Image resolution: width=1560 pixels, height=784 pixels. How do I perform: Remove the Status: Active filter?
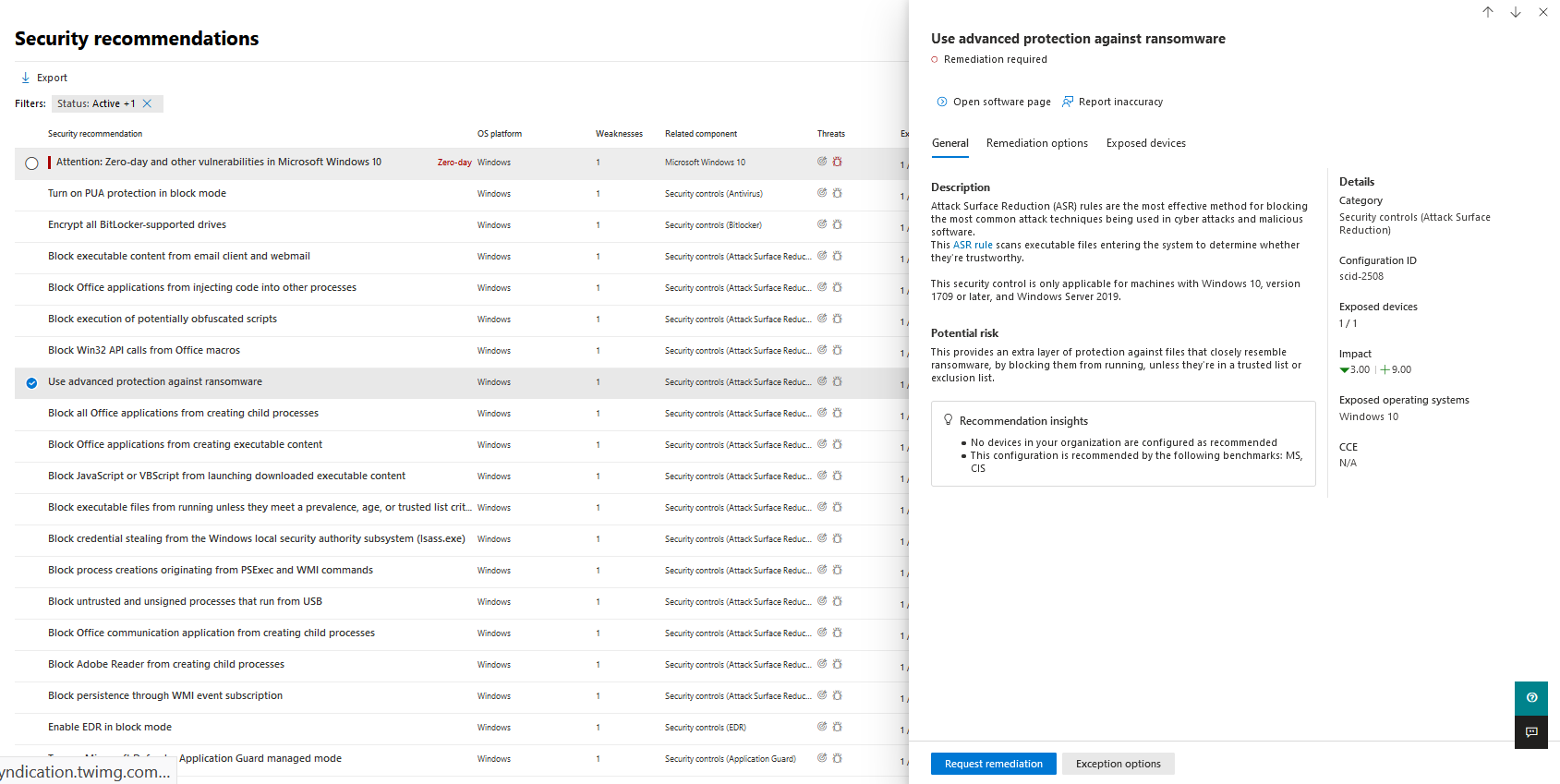[x=147, y=103]
